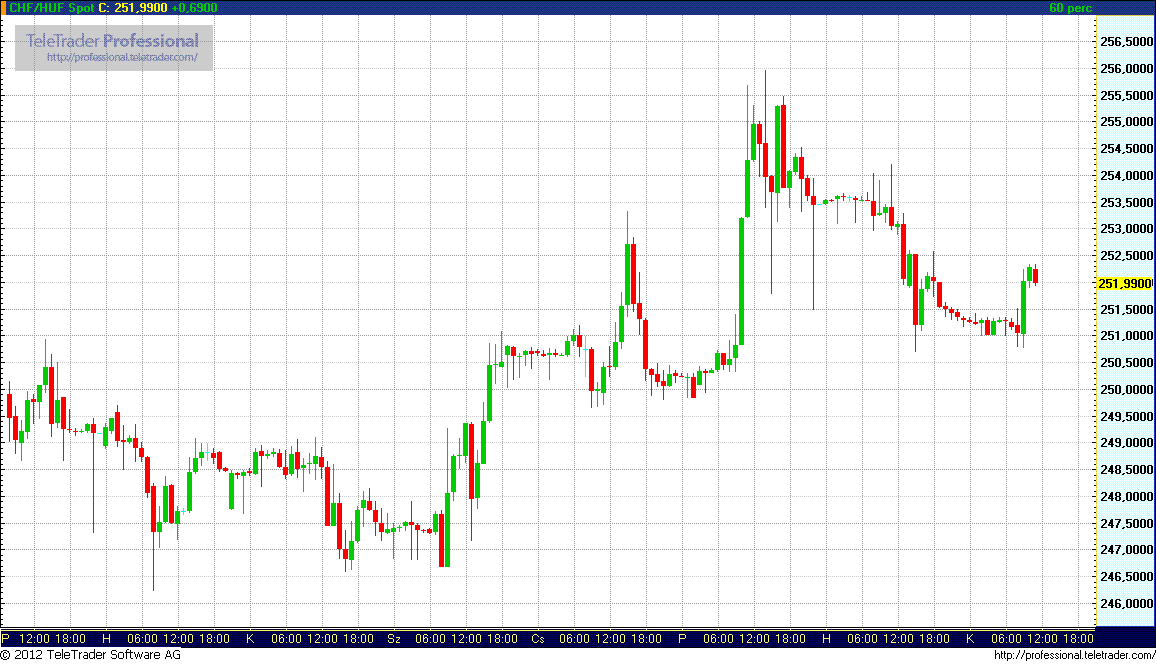Click the 248,5000 price axis label

click(1127, 469)
